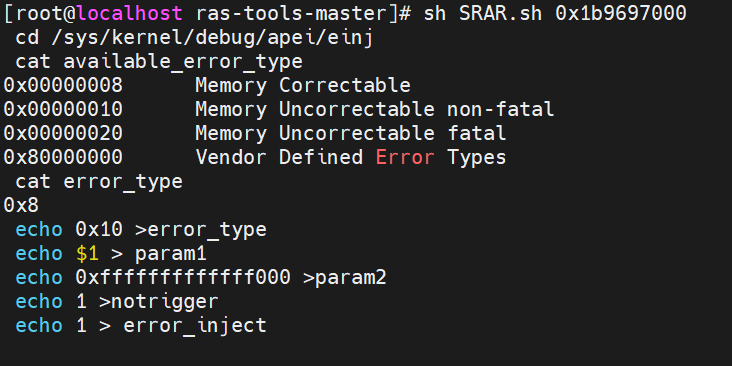Click the /sys/kernel/debug/apei/einj path
This screenshot has height=366, width=732.
click(x=213, y=38)
